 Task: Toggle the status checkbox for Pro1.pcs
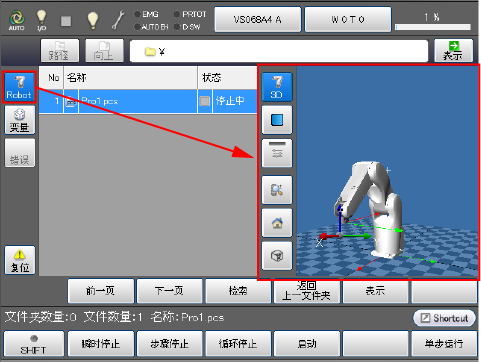click(x=204, y=101)
